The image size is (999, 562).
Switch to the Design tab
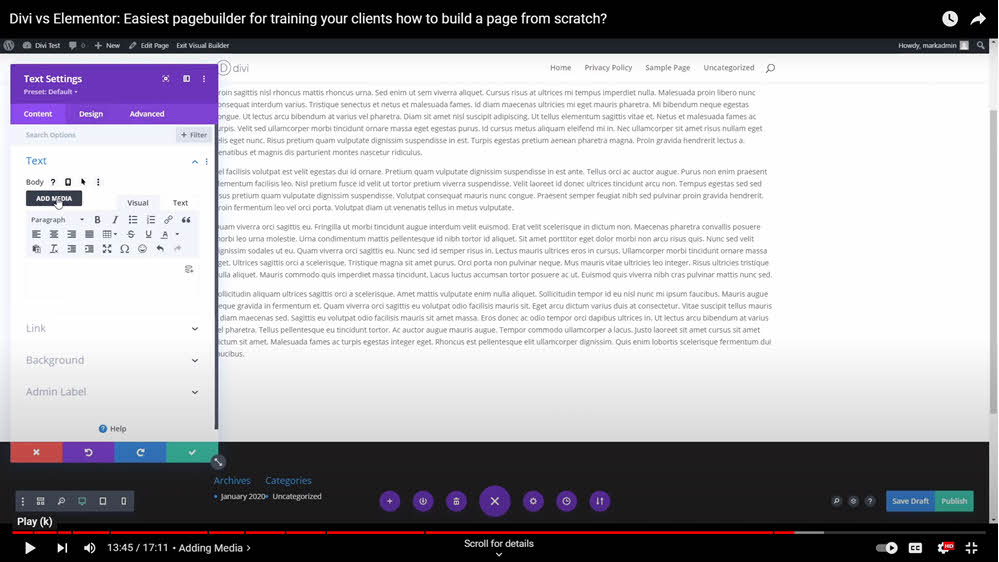point(91,114)
